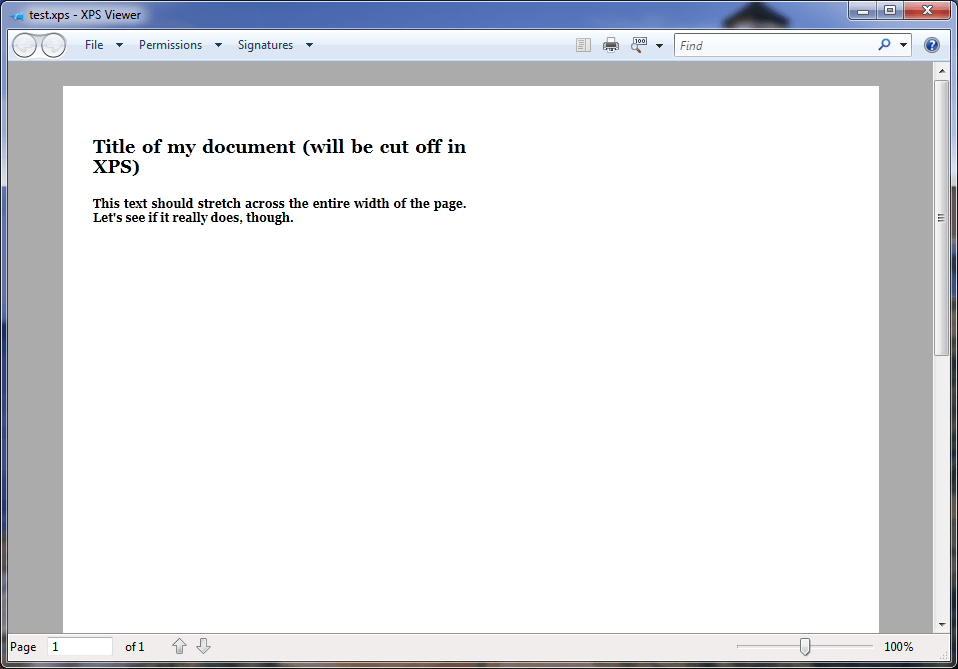Go to next page with down arrow icon

203,646
